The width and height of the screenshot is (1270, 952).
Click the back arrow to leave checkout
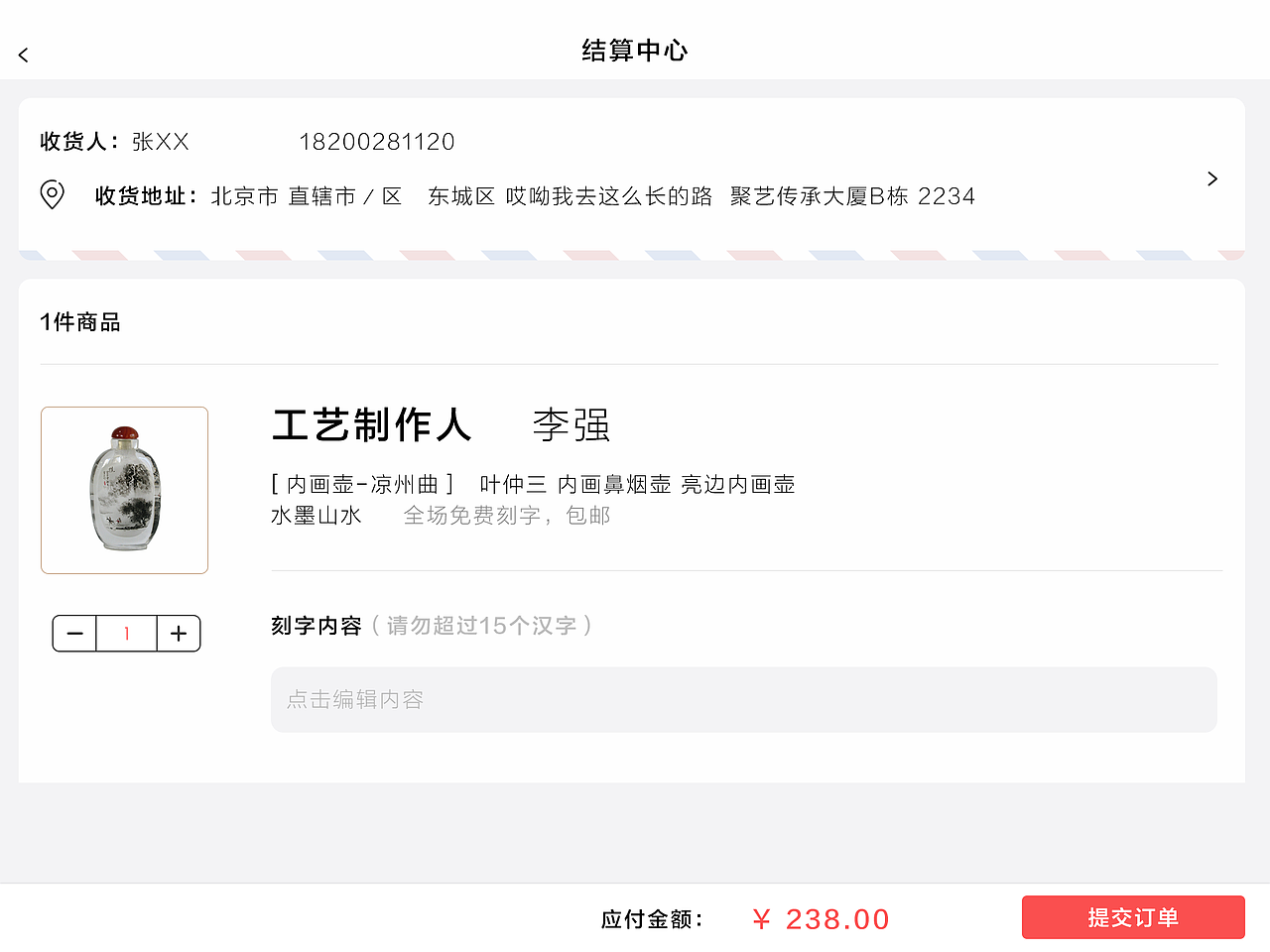coord(22,55)
